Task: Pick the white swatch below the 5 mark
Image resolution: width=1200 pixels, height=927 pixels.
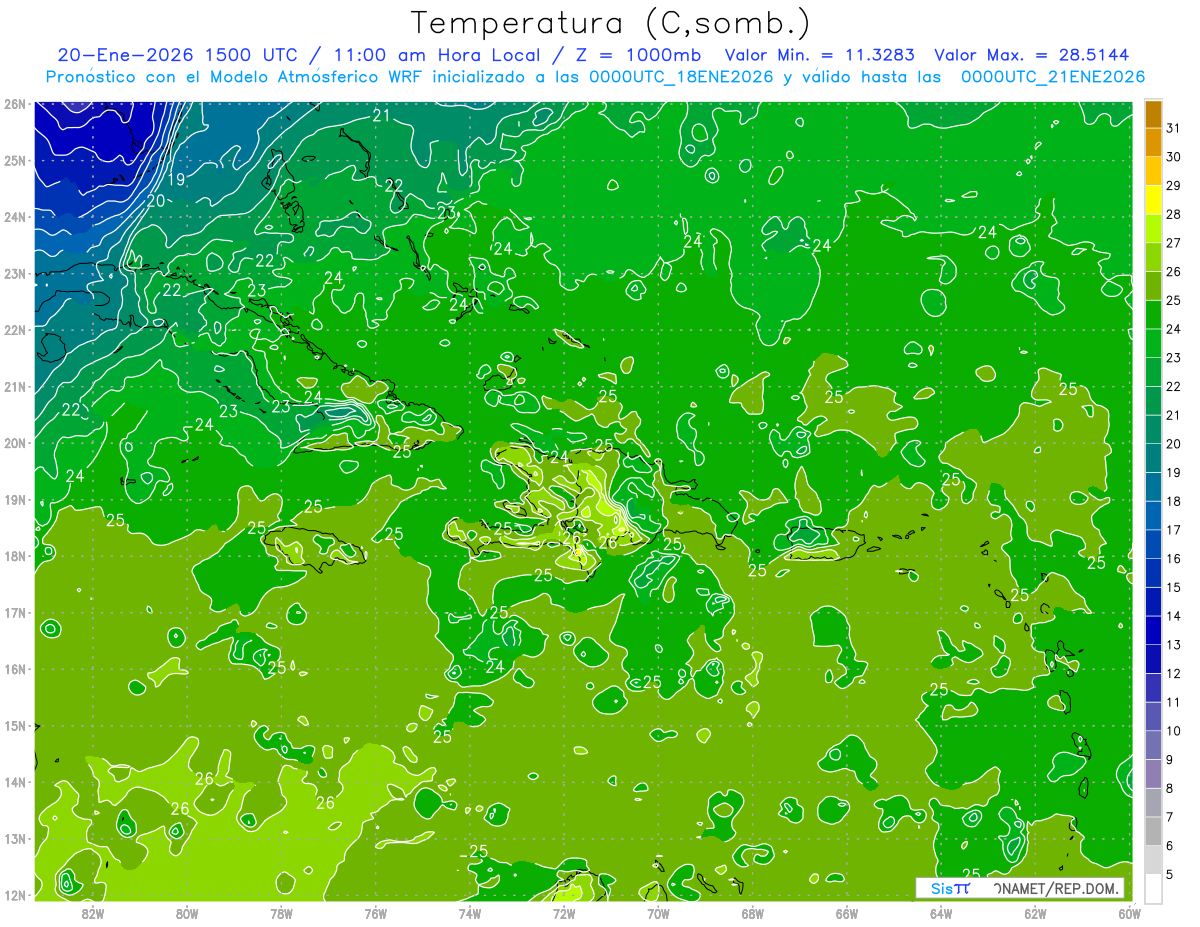Action: coord(1152,889)
